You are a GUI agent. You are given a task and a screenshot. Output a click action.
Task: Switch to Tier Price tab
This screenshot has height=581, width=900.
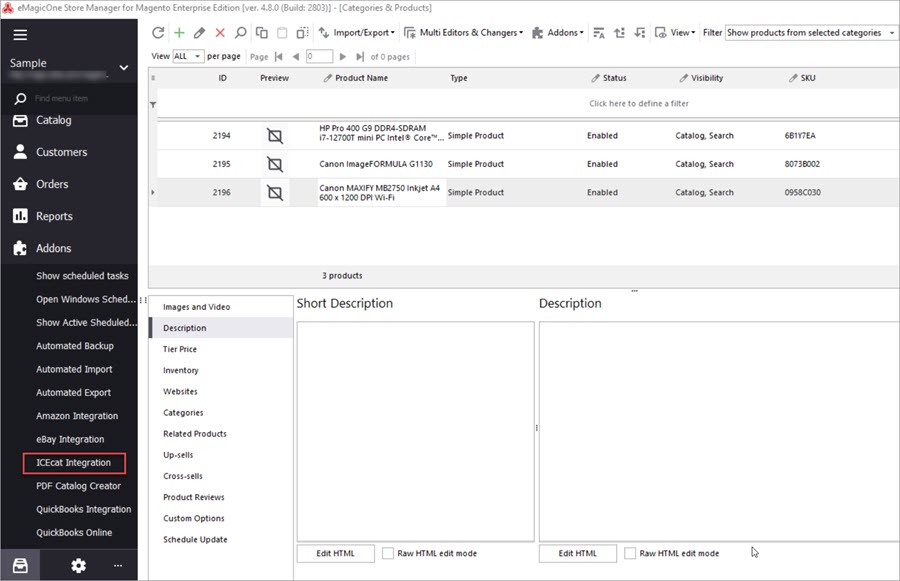tap(221, 349)
